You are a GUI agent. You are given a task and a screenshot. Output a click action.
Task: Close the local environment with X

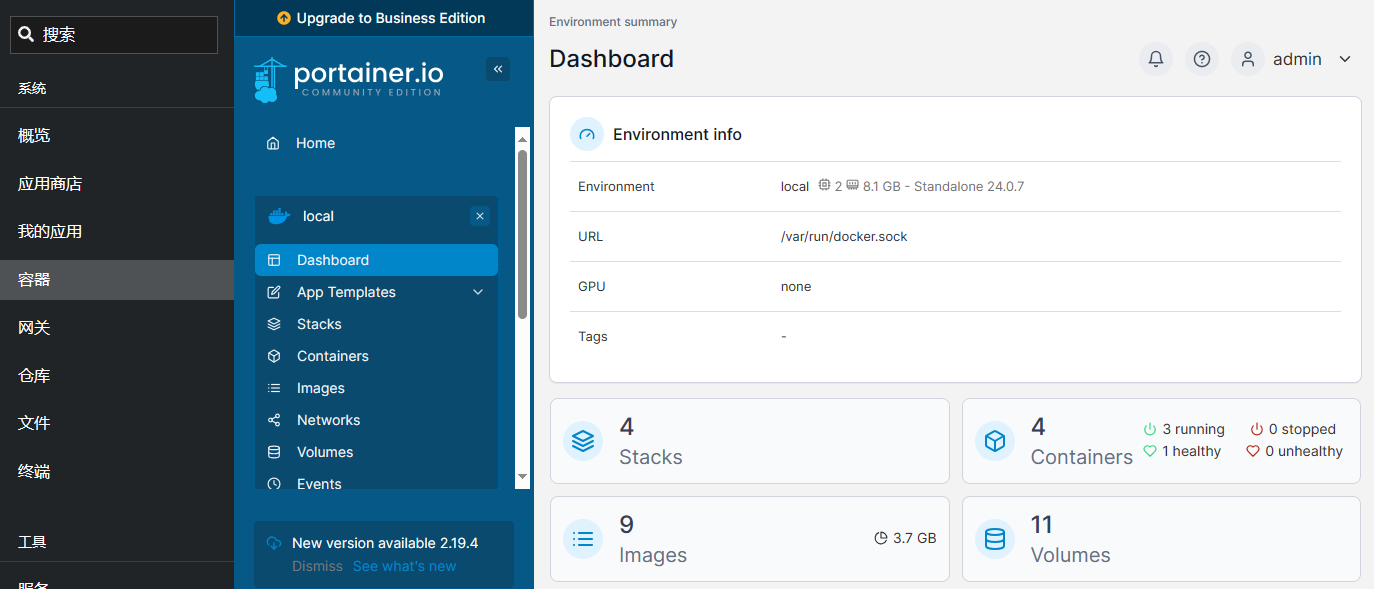point(480,216)
